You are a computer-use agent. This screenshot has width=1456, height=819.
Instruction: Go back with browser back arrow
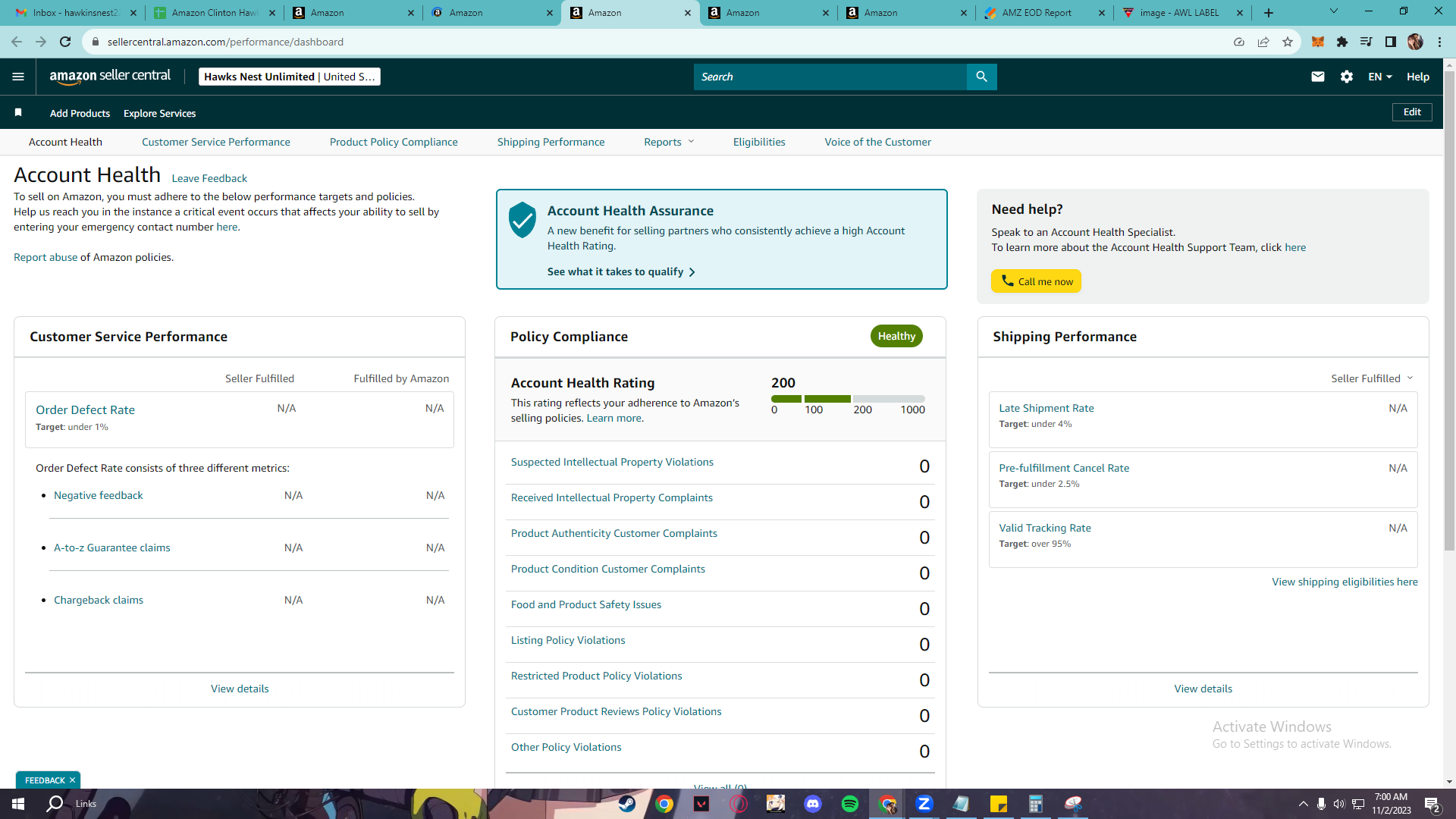point(17,42)
